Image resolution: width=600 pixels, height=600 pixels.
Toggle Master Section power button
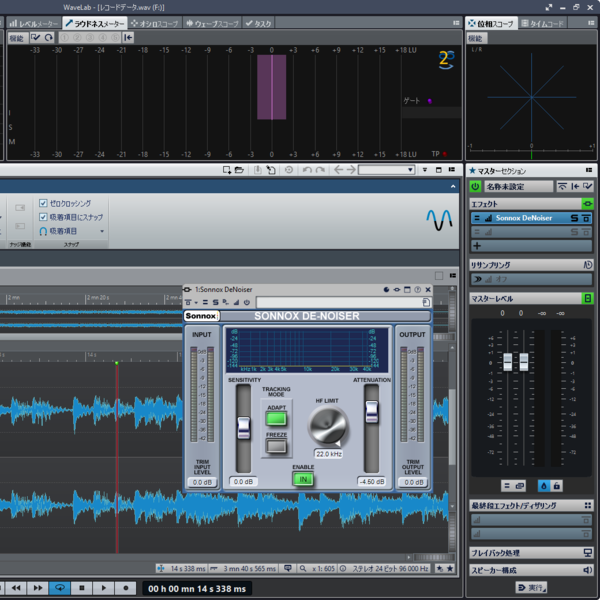(x=475, y=186)
